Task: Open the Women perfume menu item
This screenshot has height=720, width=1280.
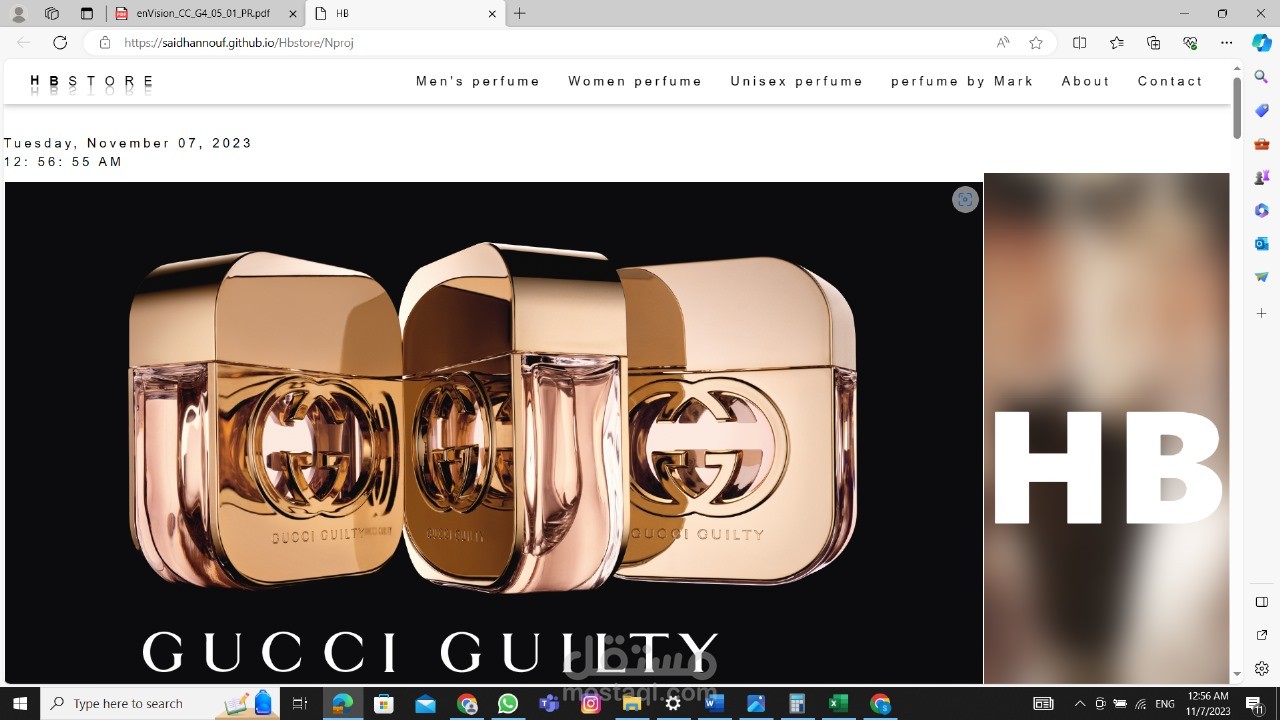Action: (x=635, y=81)
